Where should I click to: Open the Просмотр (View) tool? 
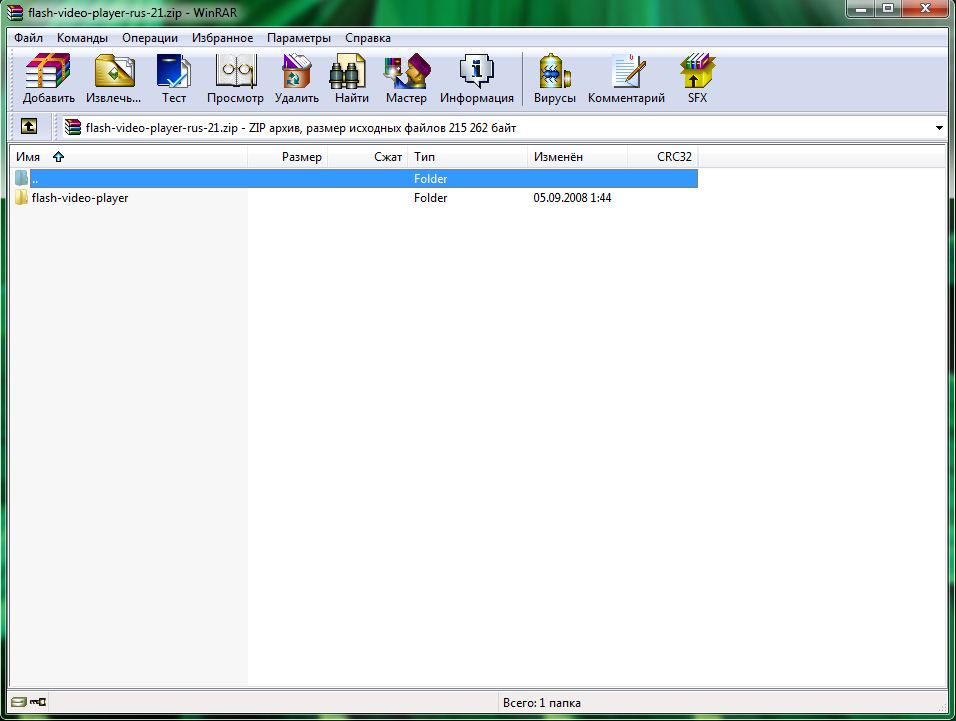235,79
